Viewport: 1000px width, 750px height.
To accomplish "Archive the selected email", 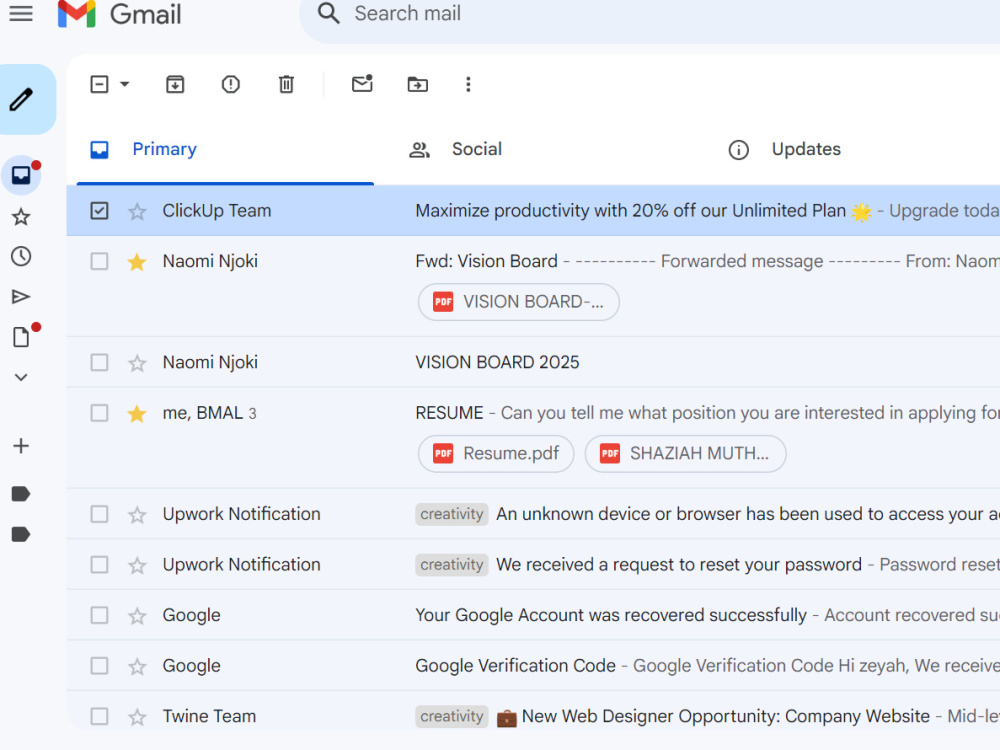I will point(175,84).
